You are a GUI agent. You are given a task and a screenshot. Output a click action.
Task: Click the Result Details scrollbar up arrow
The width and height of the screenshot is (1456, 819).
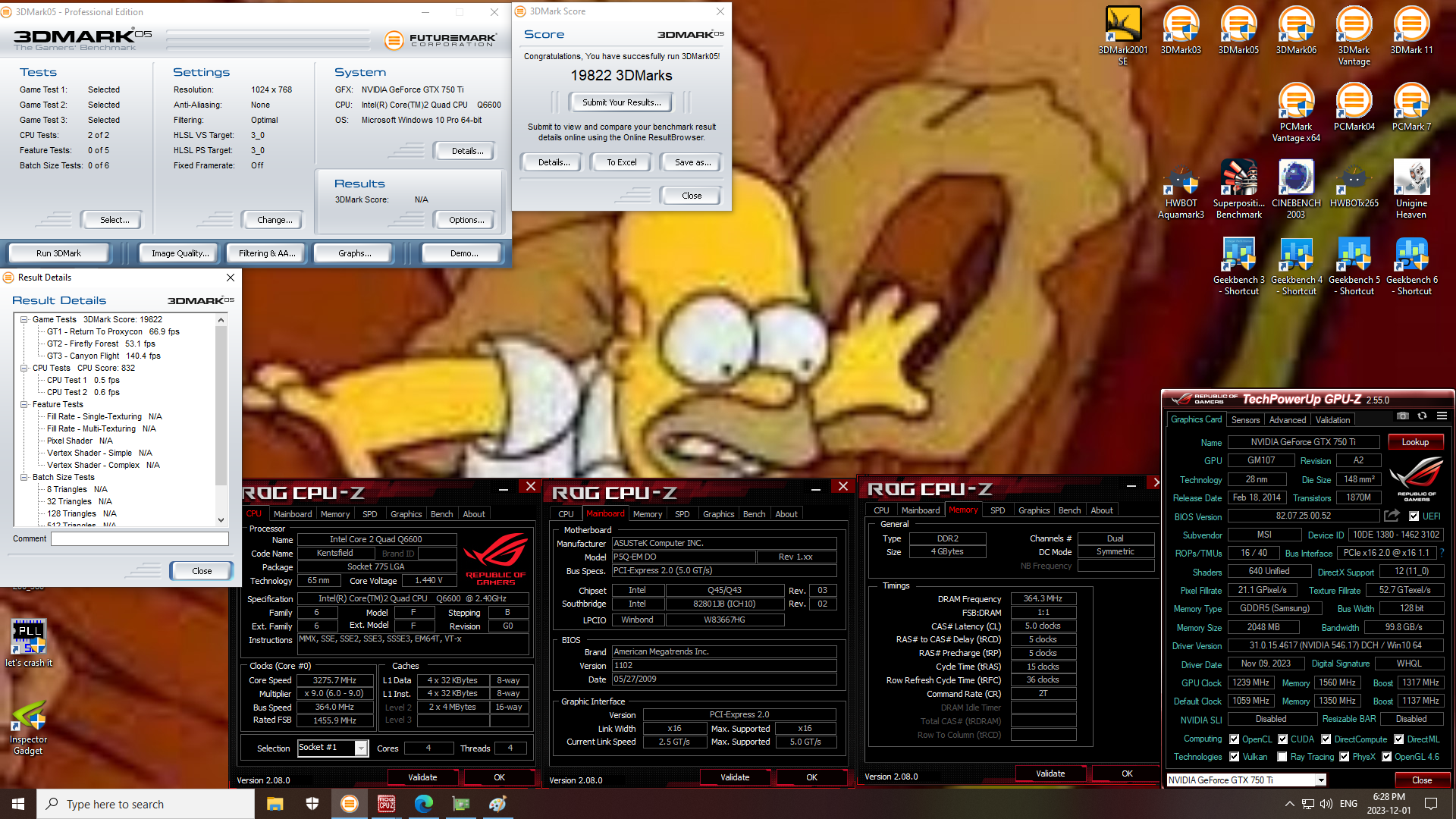(221, 320)
